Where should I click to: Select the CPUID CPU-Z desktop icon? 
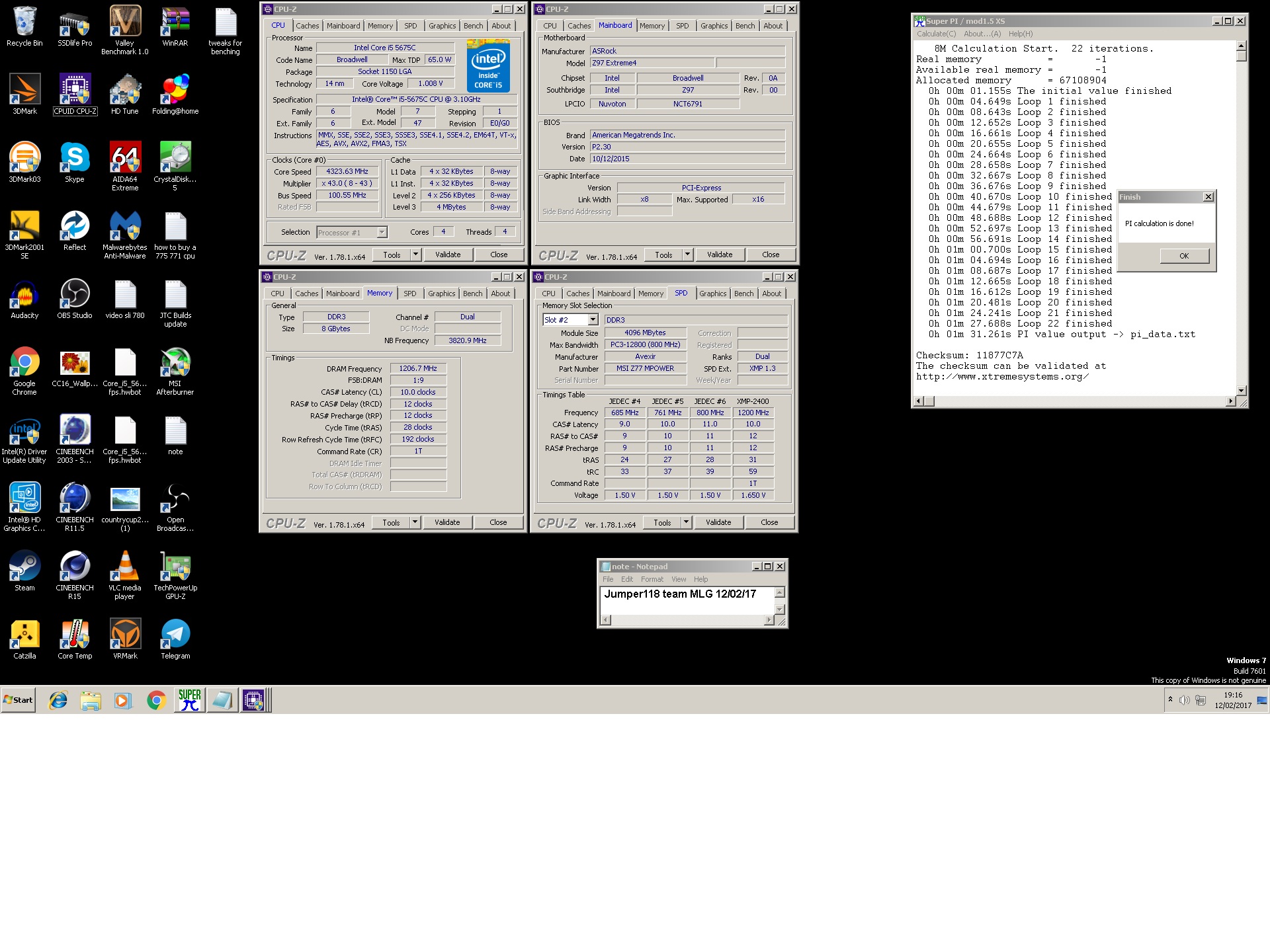pos(75,94)
